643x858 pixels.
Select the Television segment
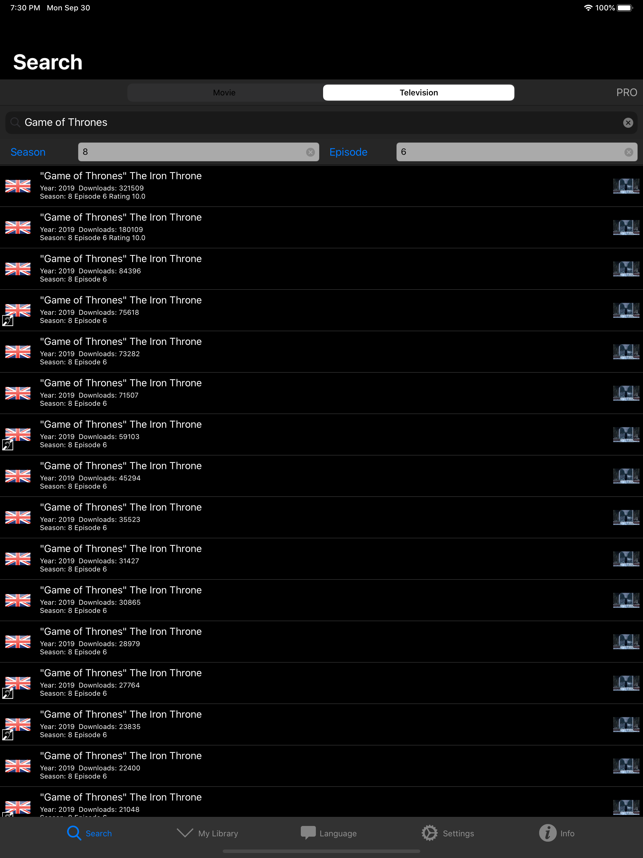(419, 92)
